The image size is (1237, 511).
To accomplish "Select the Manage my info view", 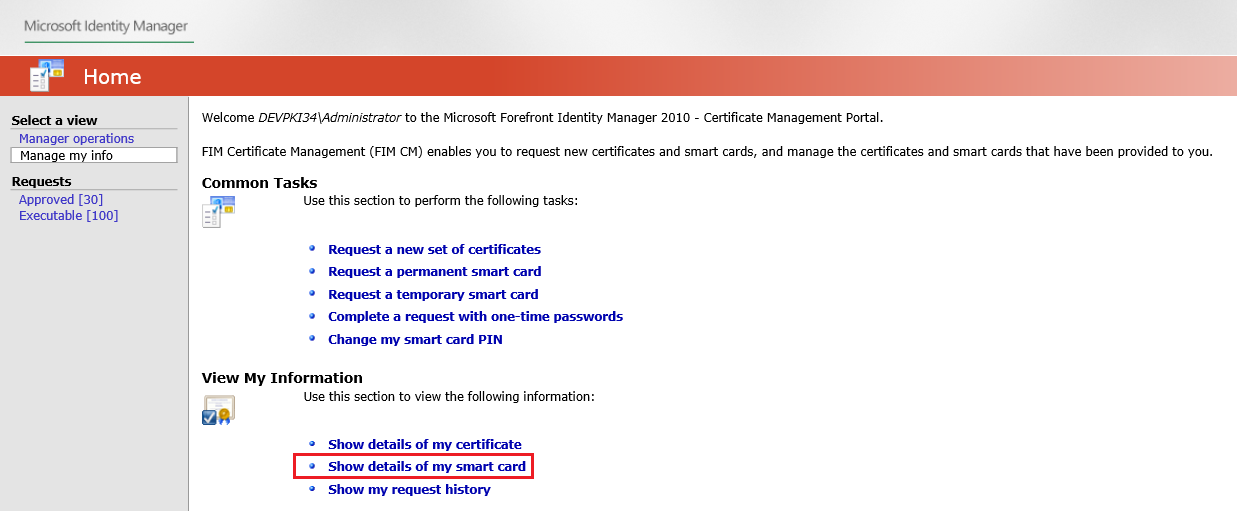I will tap(93, 155).
